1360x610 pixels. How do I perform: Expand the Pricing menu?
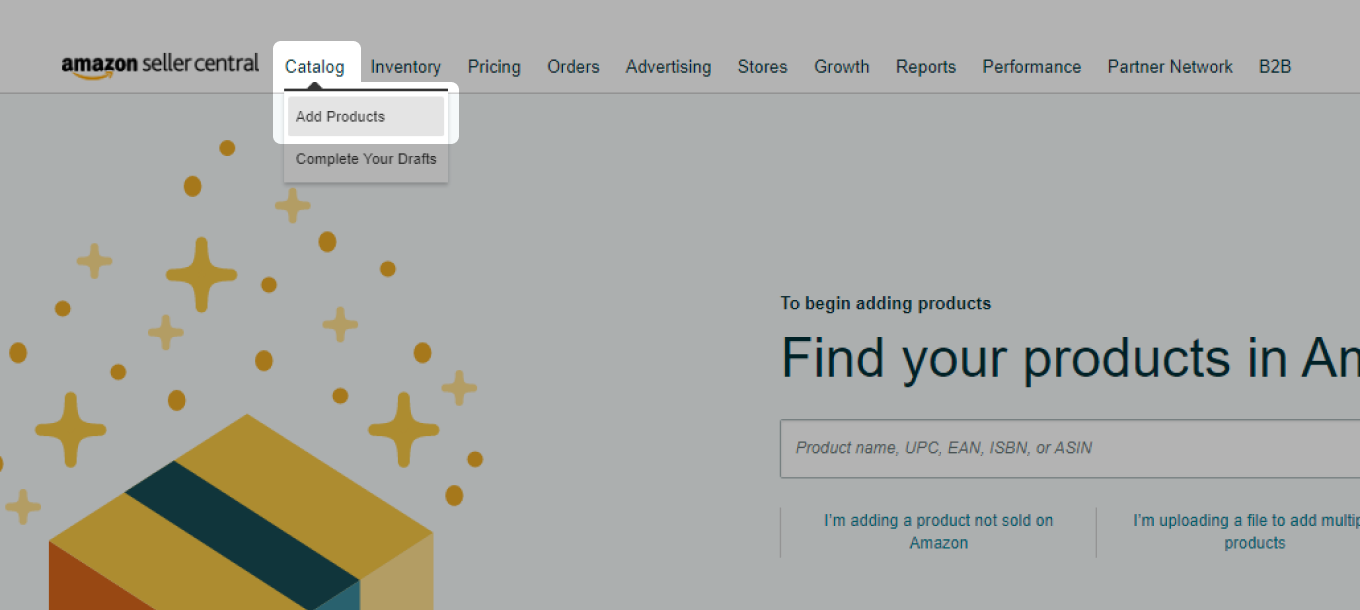[x=494, y=67]
